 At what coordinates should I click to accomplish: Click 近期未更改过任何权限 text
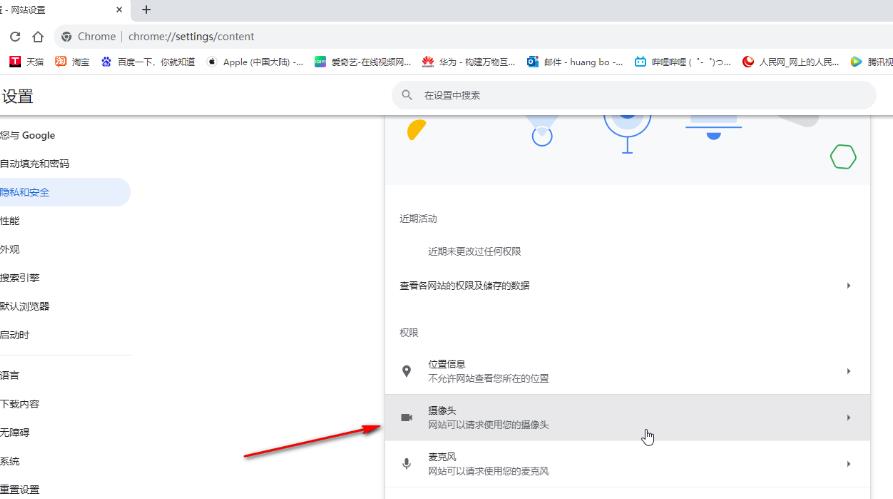coord(474,251)
